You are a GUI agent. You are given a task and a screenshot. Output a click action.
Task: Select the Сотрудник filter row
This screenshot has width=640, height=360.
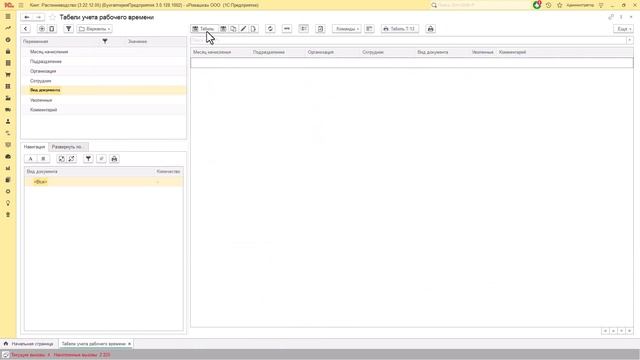(x=104, y=81)
